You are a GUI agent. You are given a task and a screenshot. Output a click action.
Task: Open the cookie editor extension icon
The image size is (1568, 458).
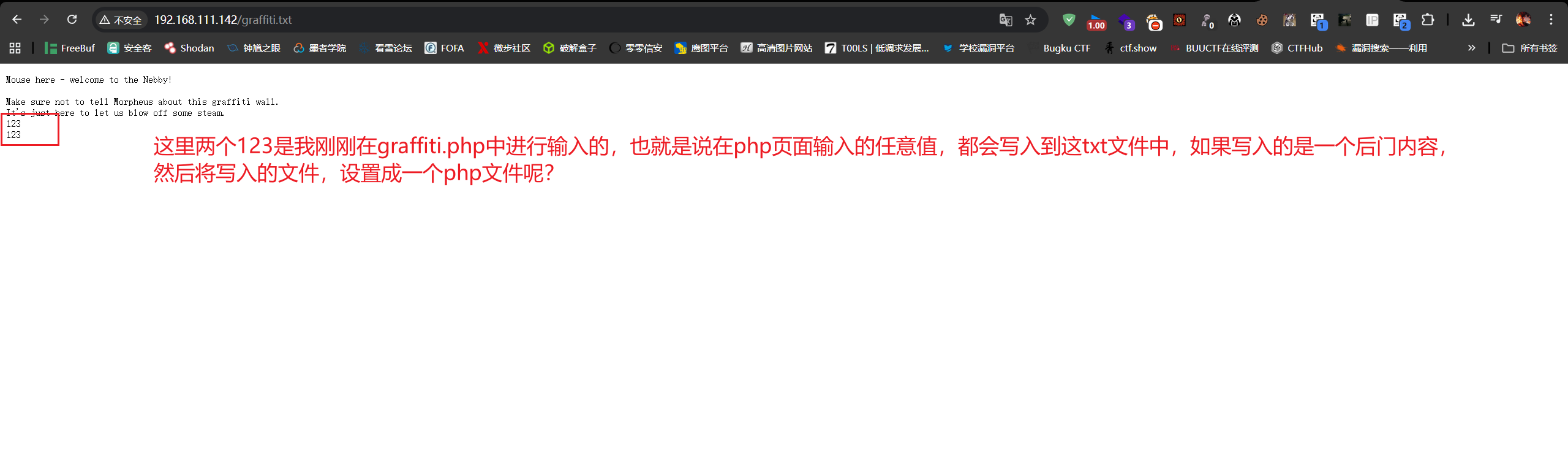(1262, 20)
